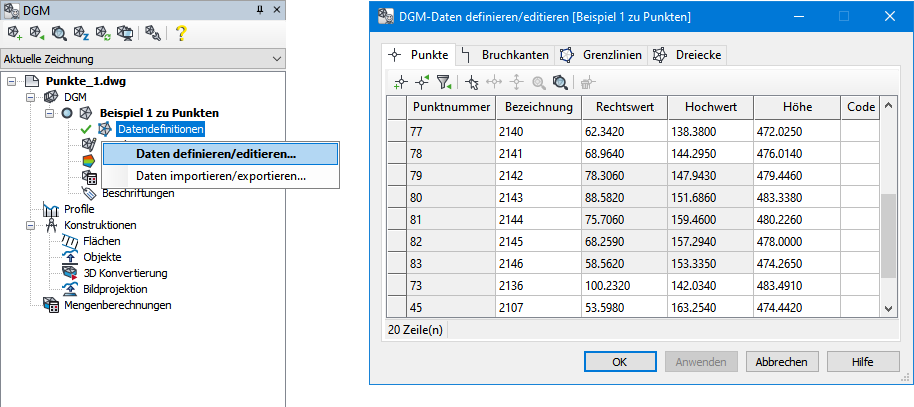Open the Dreiecke tab
This screenshot has height=407, width=914.
(688, 54)
